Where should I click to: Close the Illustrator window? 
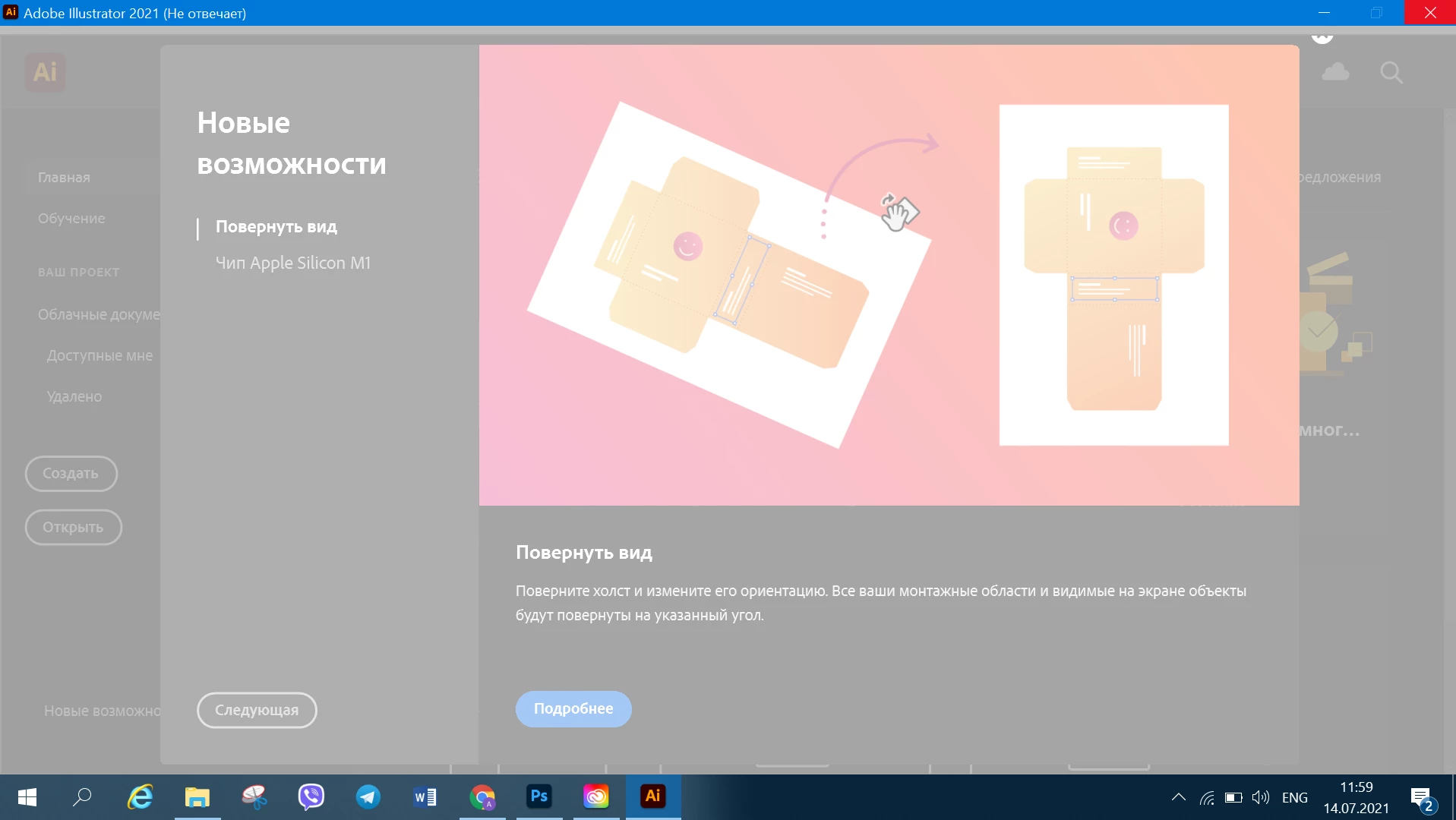[x=1430, y=13]
